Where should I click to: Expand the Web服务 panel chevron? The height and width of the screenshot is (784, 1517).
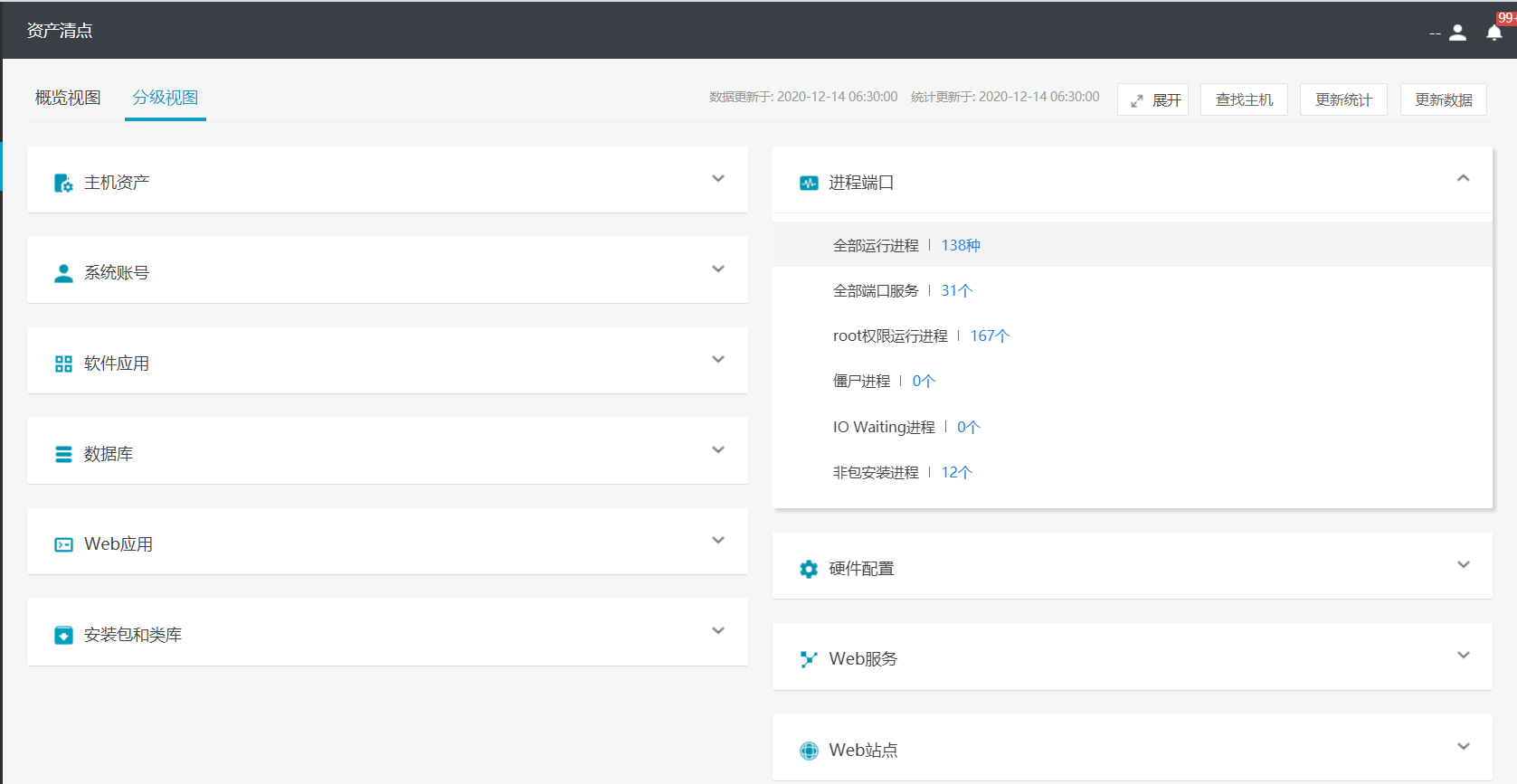(1464, 656)
